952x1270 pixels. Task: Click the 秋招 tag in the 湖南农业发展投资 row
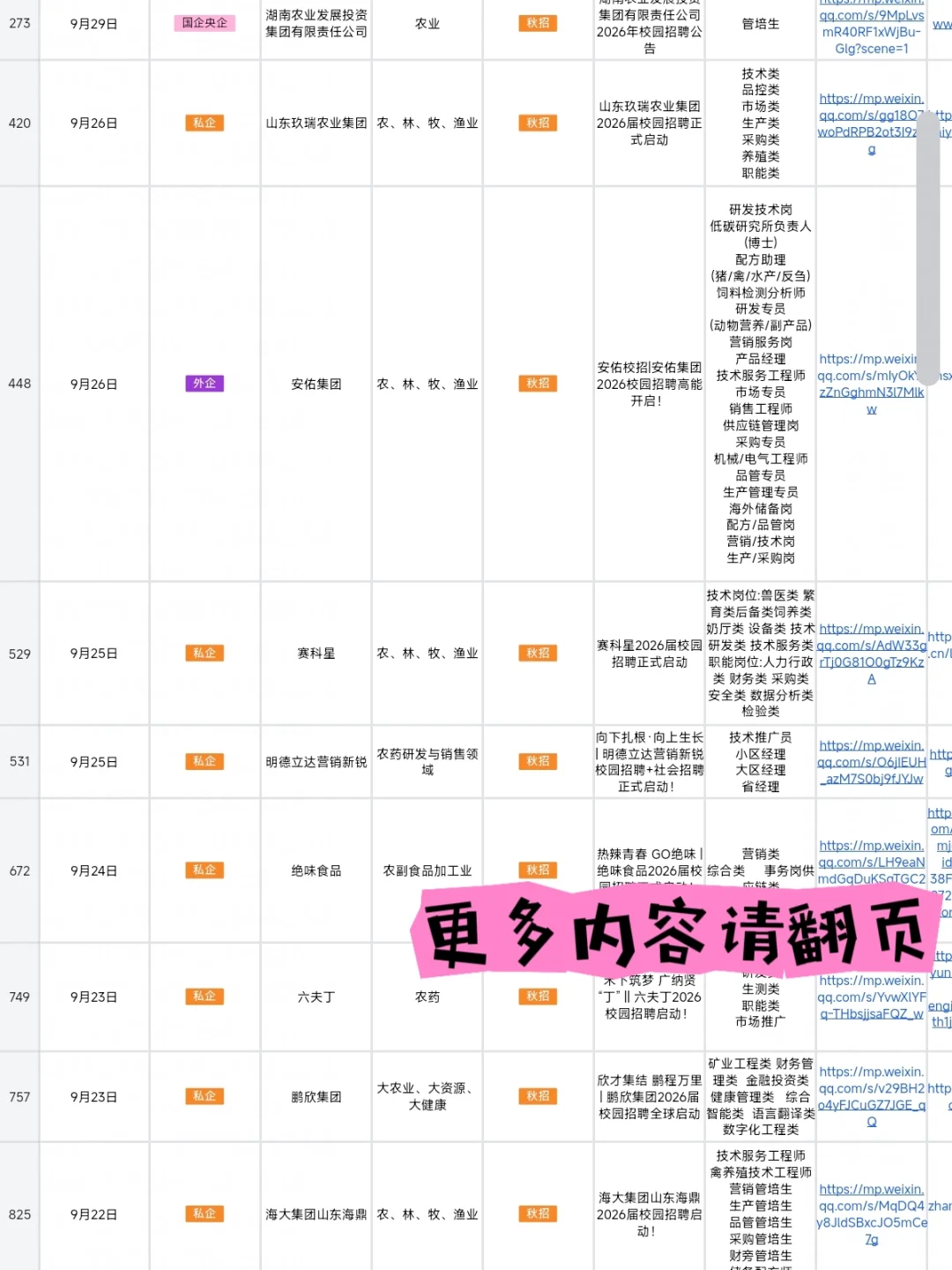pos(538,23)
